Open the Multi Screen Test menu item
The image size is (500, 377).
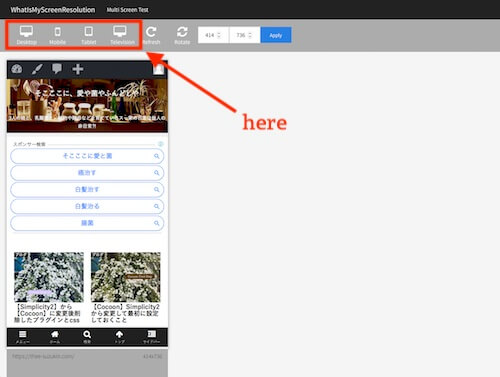click(127, 10)
